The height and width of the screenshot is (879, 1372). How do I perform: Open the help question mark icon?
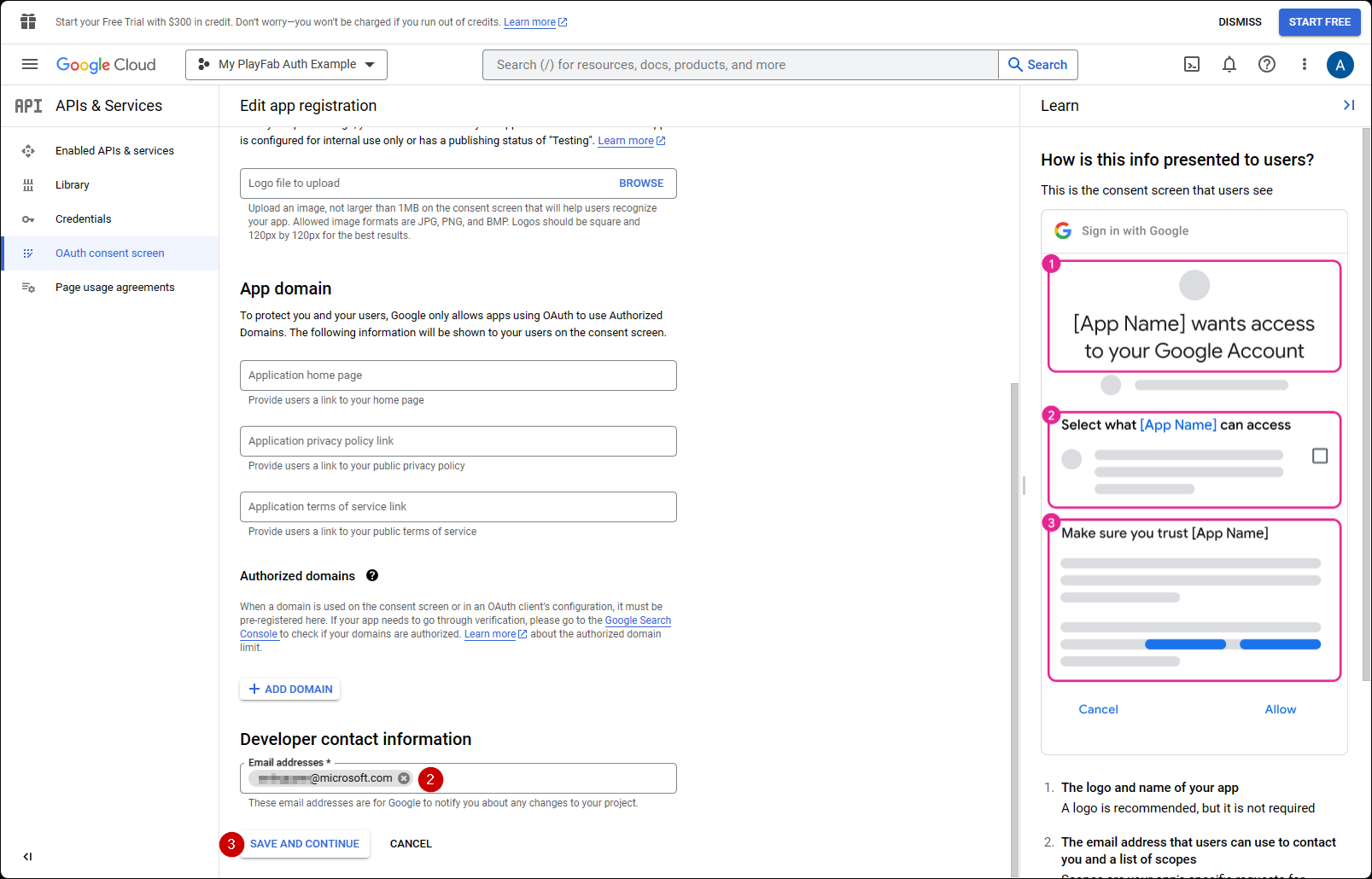[1267, 64]
